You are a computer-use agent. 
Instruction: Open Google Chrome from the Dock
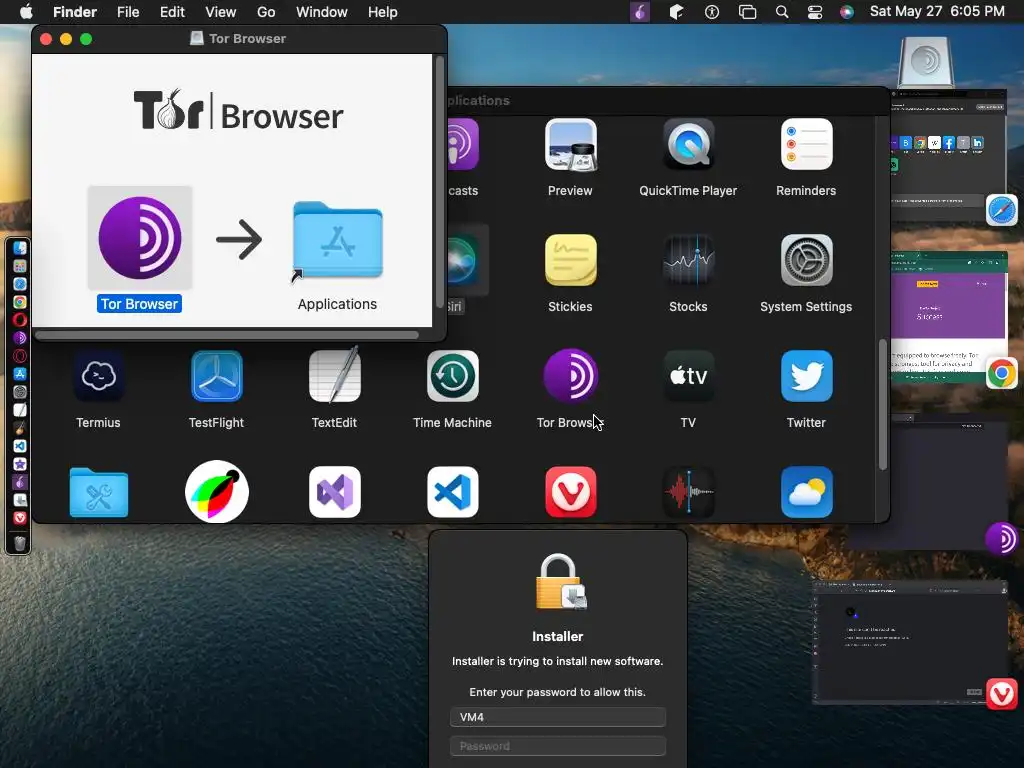[20, 302]
